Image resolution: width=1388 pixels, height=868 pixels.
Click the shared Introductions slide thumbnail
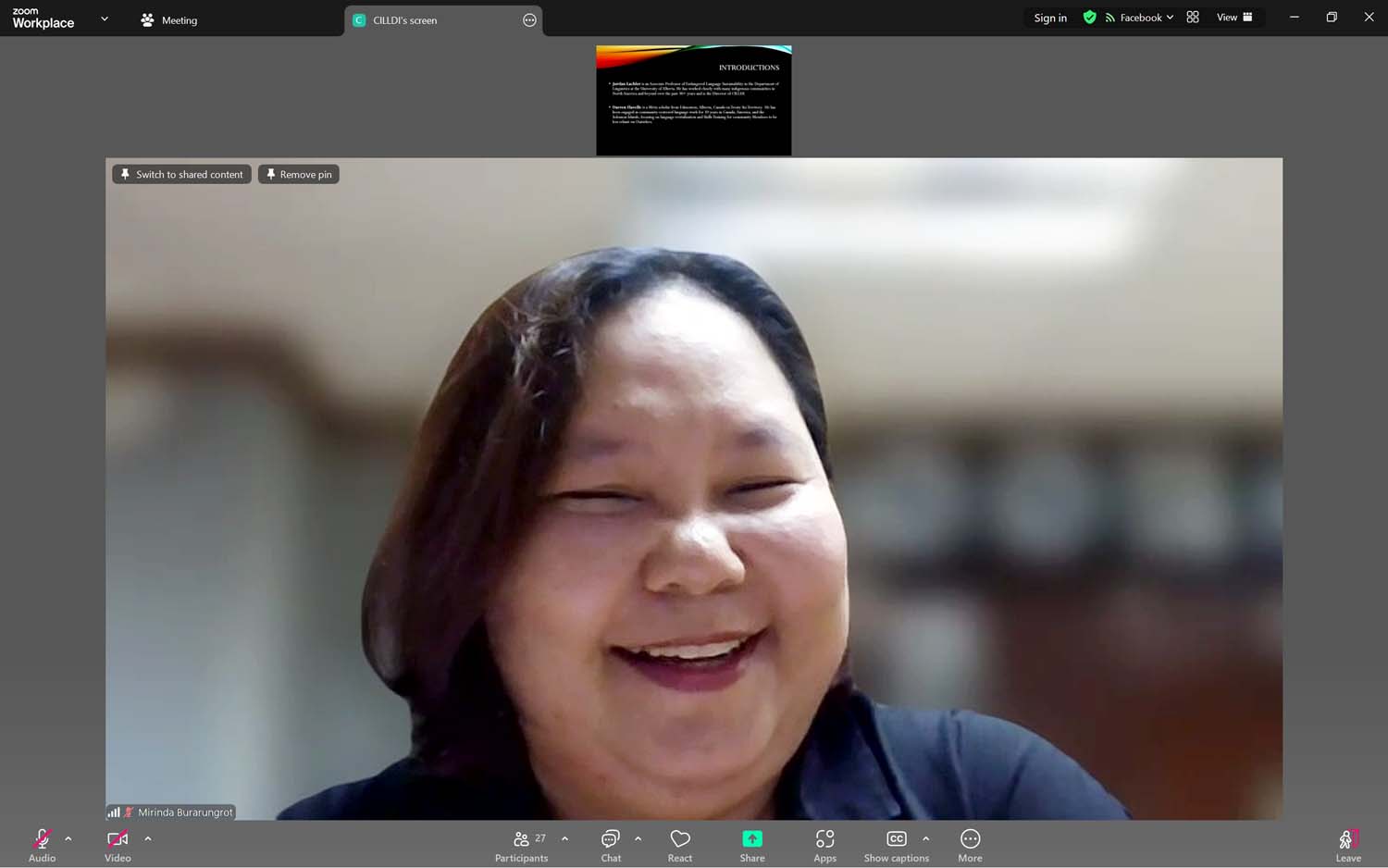click(x=693, y=100)
